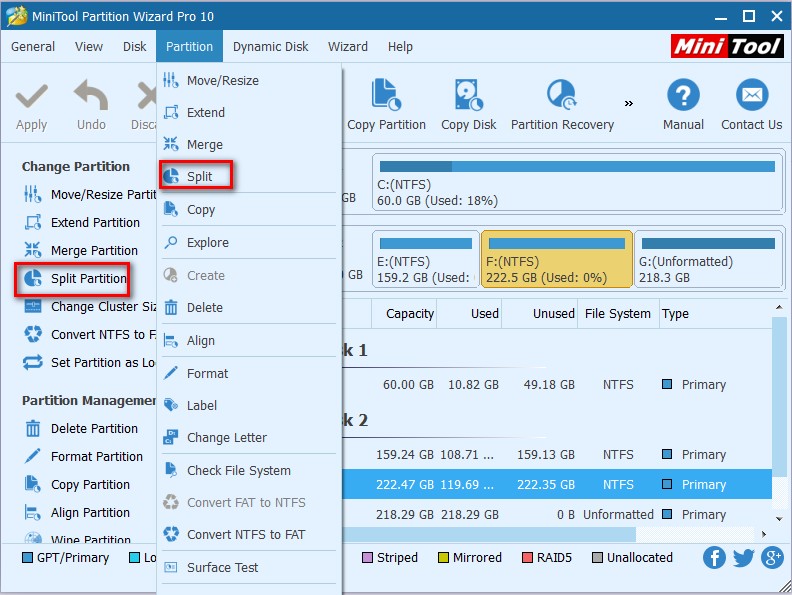Click the Label tag icon in the menu
The width and height of the screenshot is (792, 595).
pyautogui.click(x=171, y=405)
